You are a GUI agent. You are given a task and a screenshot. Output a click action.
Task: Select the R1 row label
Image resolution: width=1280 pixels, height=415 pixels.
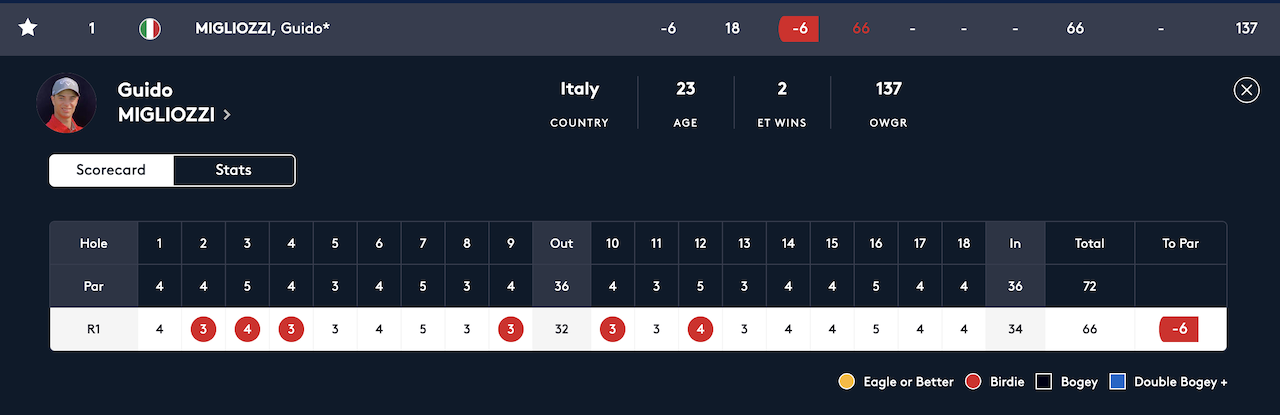coord(93,329)
